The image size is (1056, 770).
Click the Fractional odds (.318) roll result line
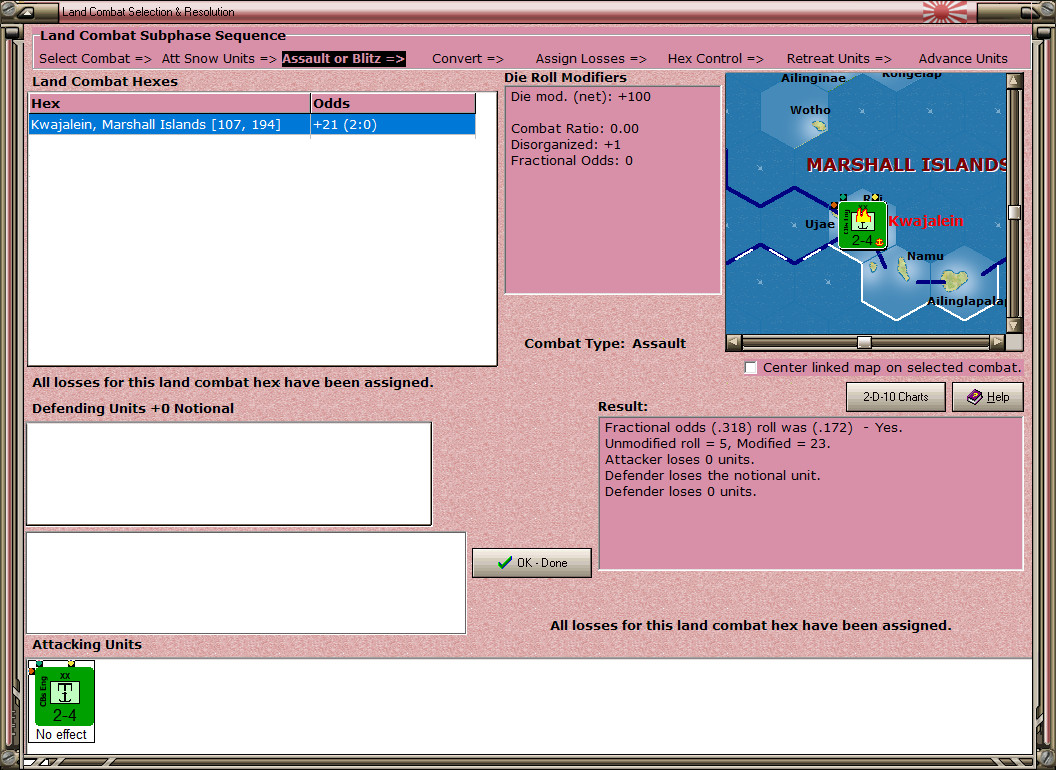click(x=754, y=427)
